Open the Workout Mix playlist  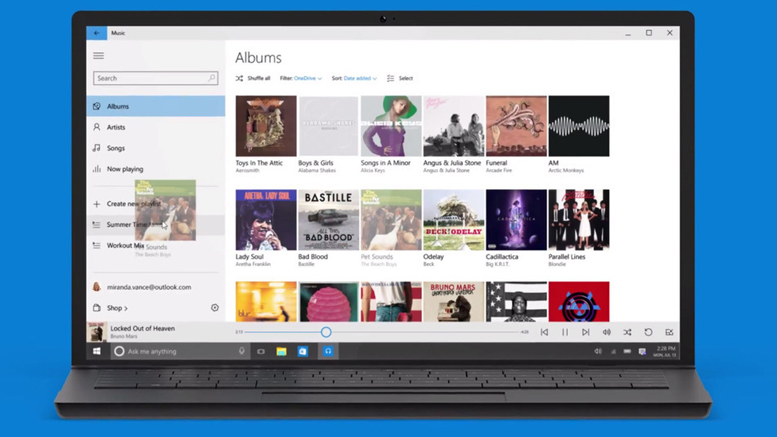(x=156, y=245)
